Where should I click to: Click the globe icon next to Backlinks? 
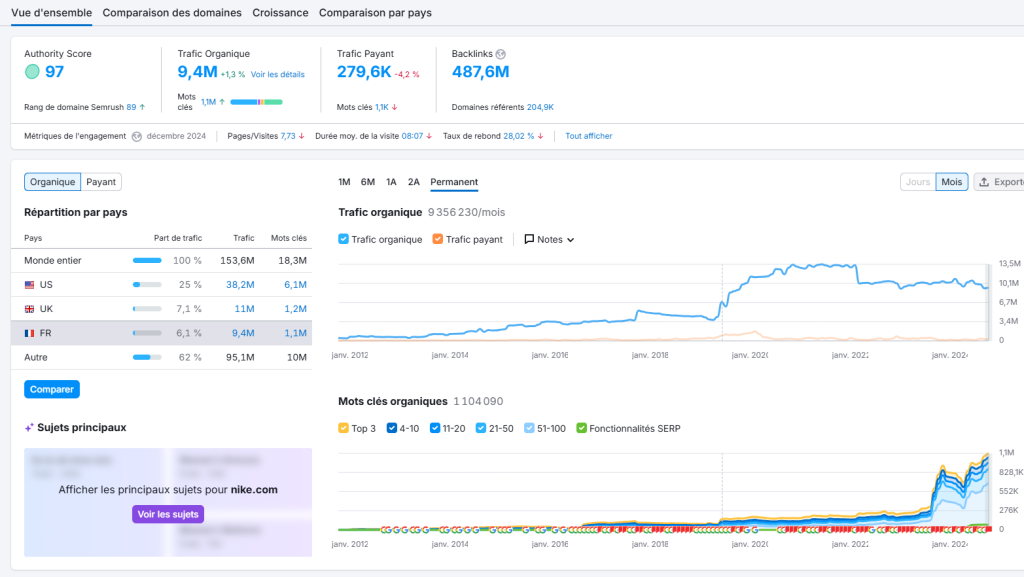pyautogui.click(x=500, y=54)
